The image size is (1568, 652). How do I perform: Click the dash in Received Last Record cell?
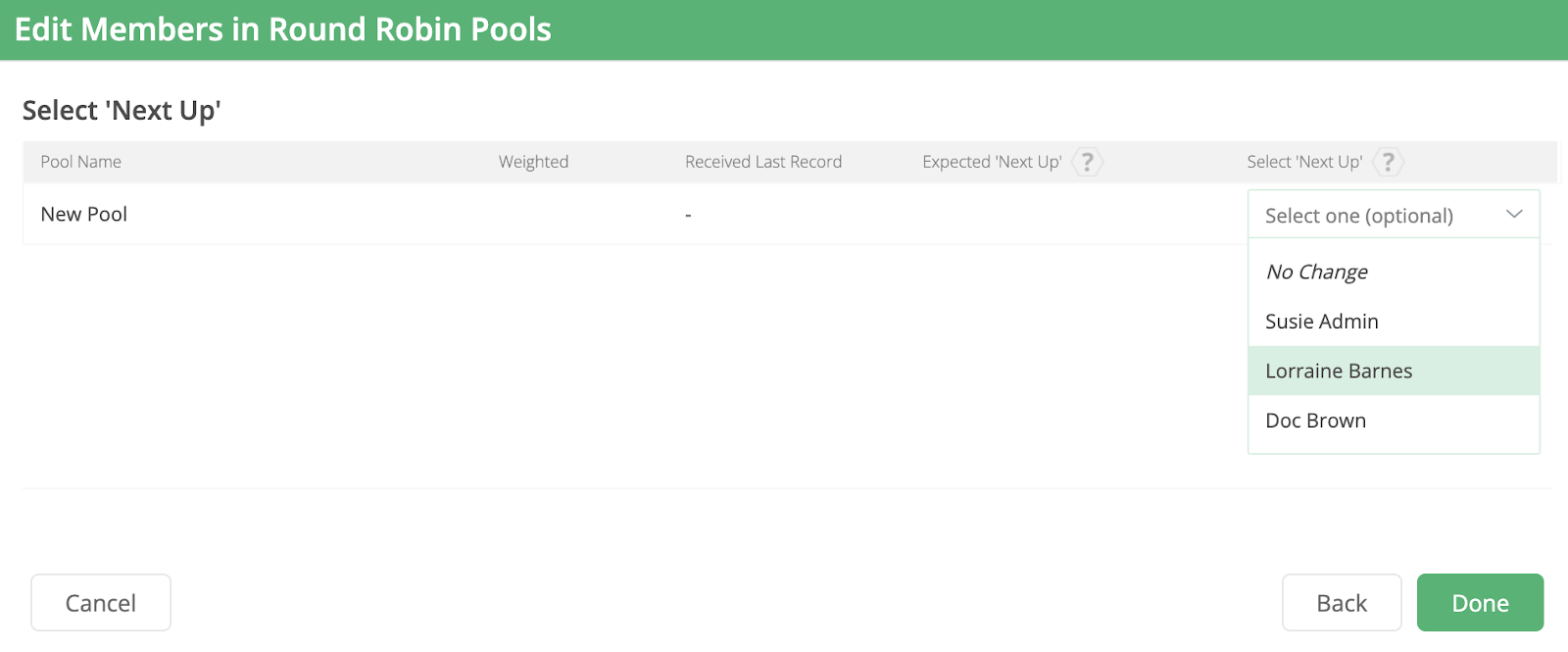click(x=688, y=215)
